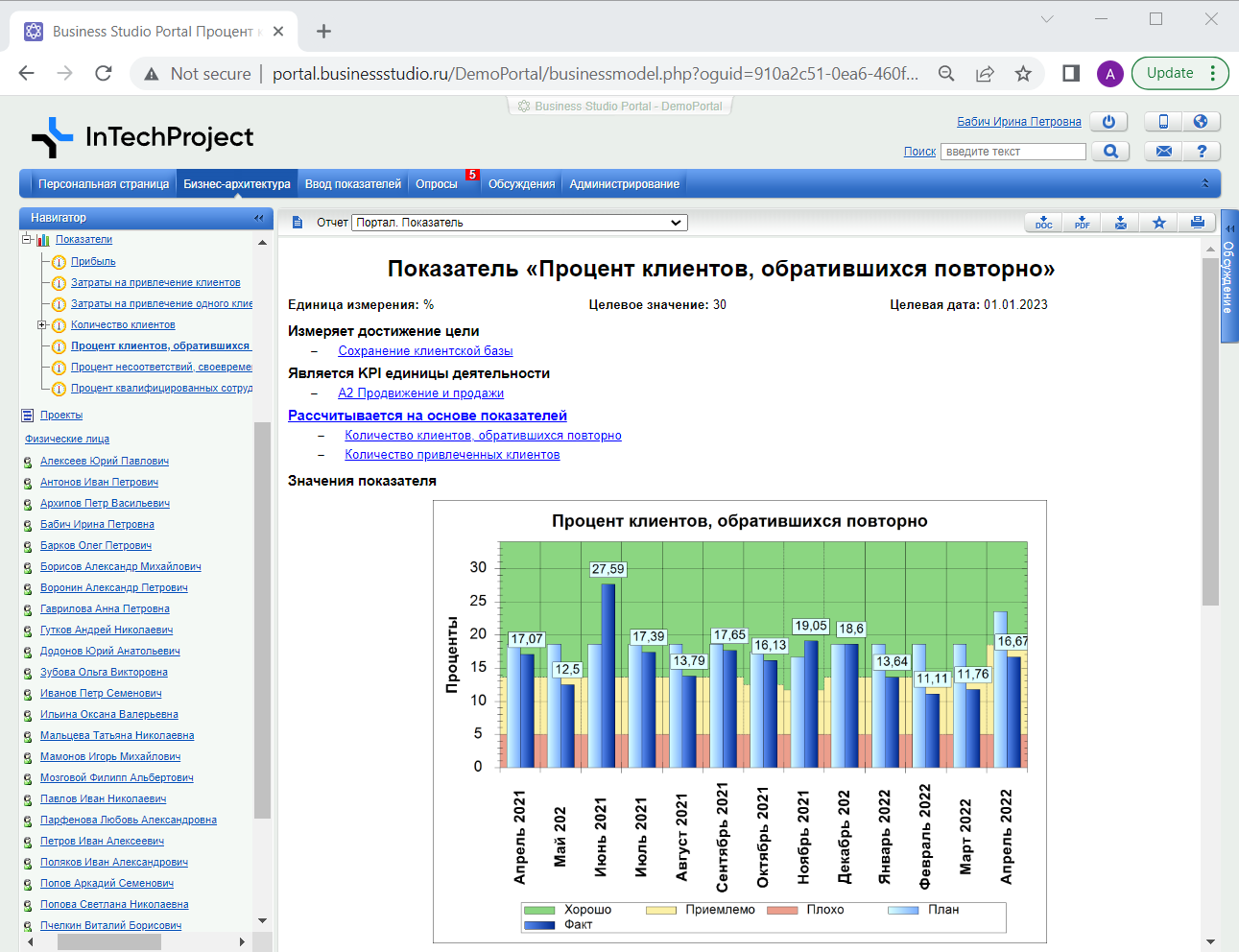The image size is (1239, 952).
Task: Print the report
Action: tap(1197, 223)
